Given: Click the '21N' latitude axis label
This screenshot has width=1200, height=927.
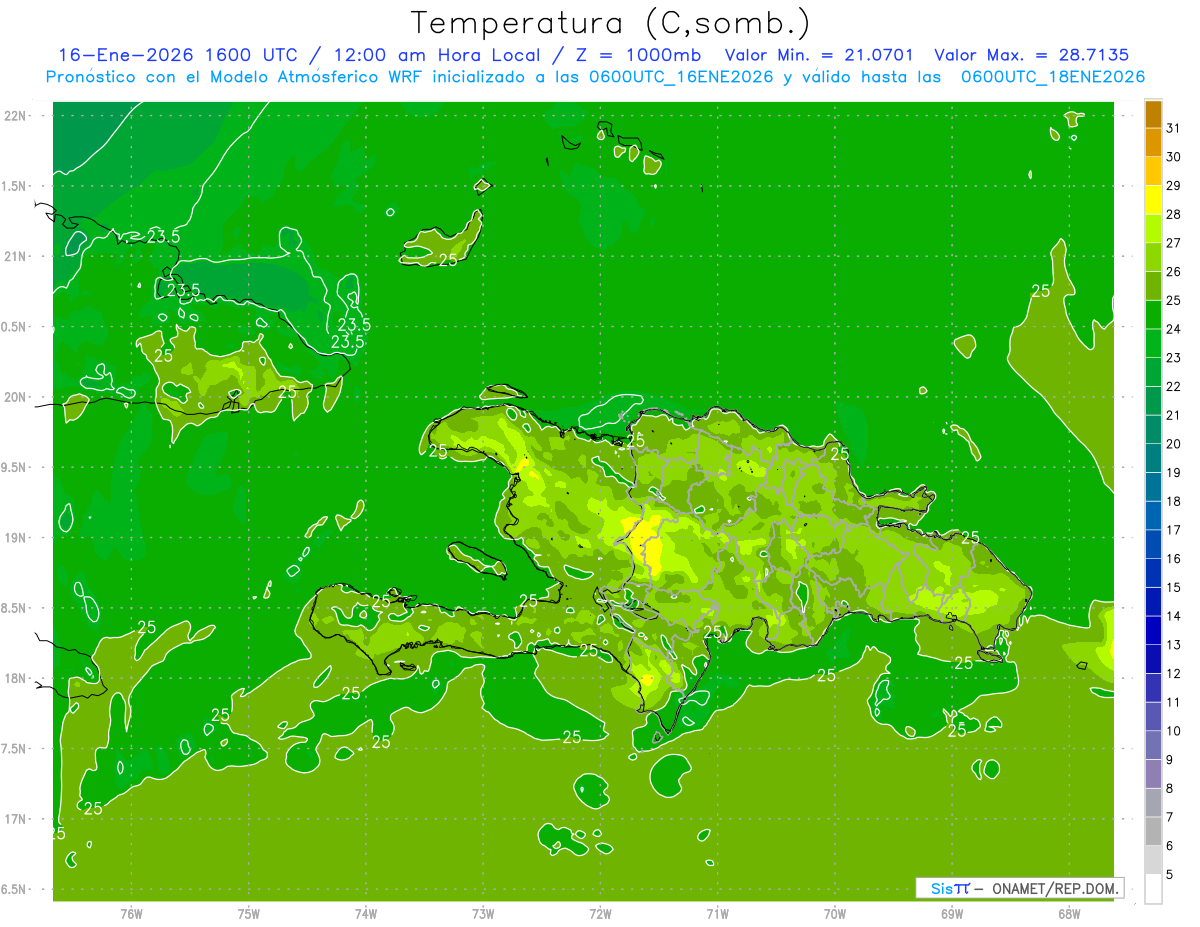Looking at the screenshot, I should tap(15, 256).
